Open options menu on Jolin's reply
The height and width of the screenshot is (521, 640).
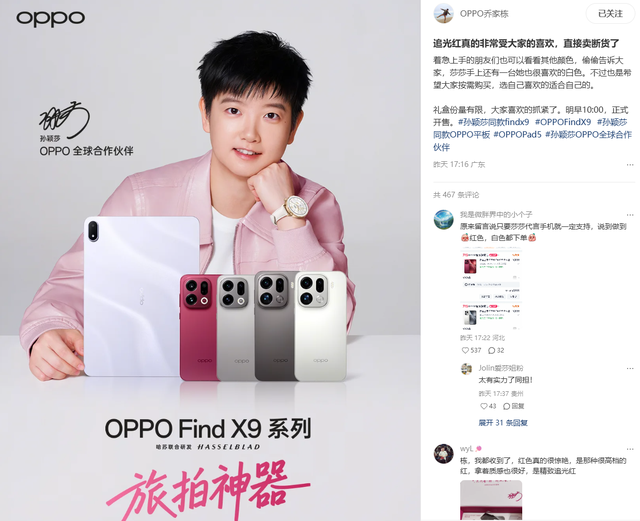630,368
